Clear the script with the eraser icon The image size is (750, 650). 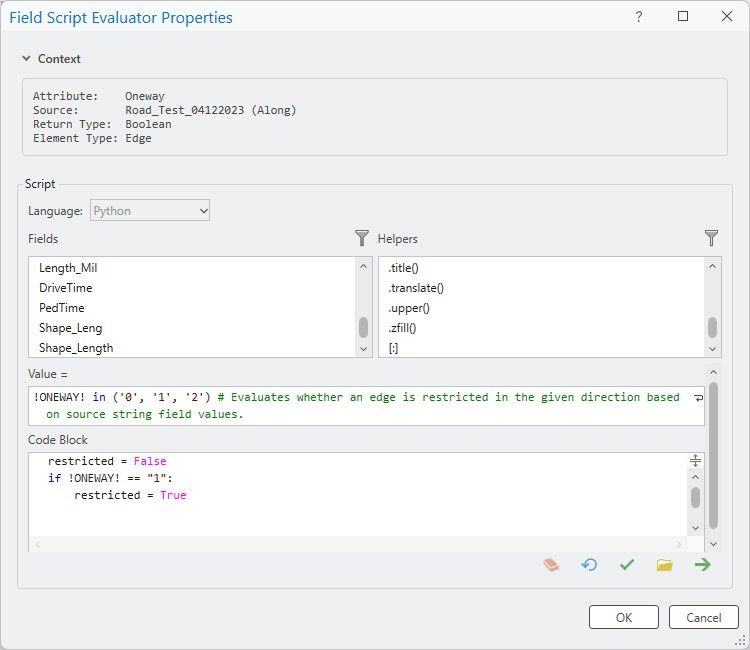551,565
